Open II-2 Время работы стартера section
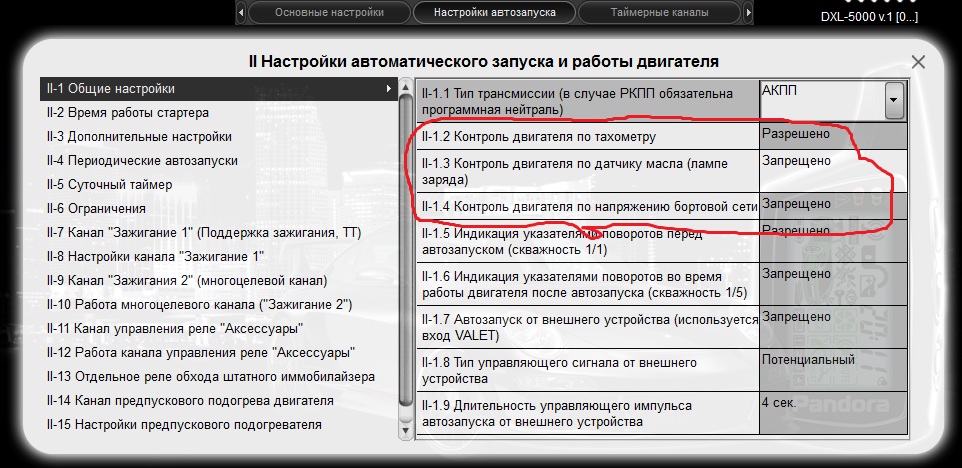 [128, 112]
